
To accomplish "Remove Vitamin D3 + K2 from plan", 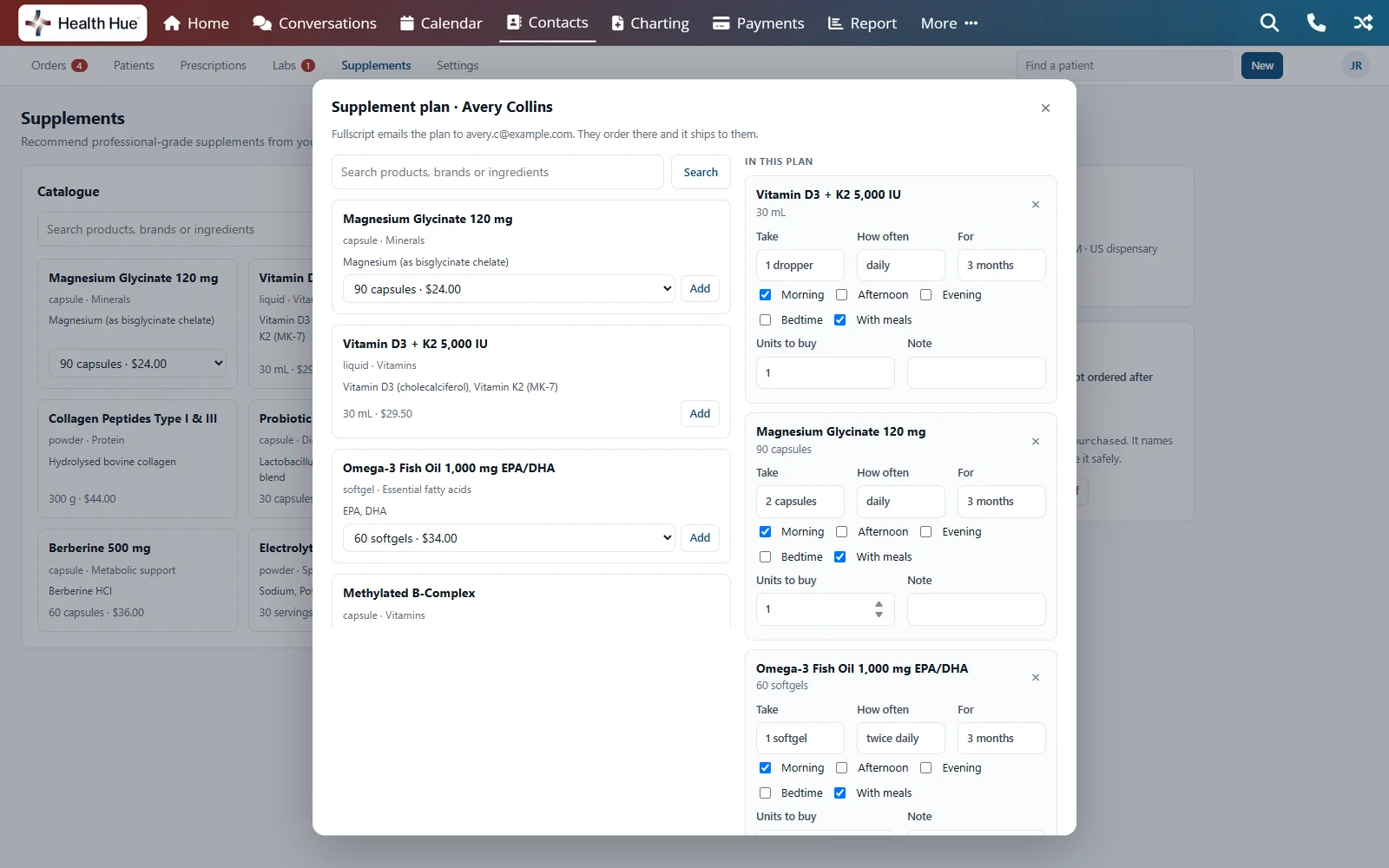I will pos(1036,205).
